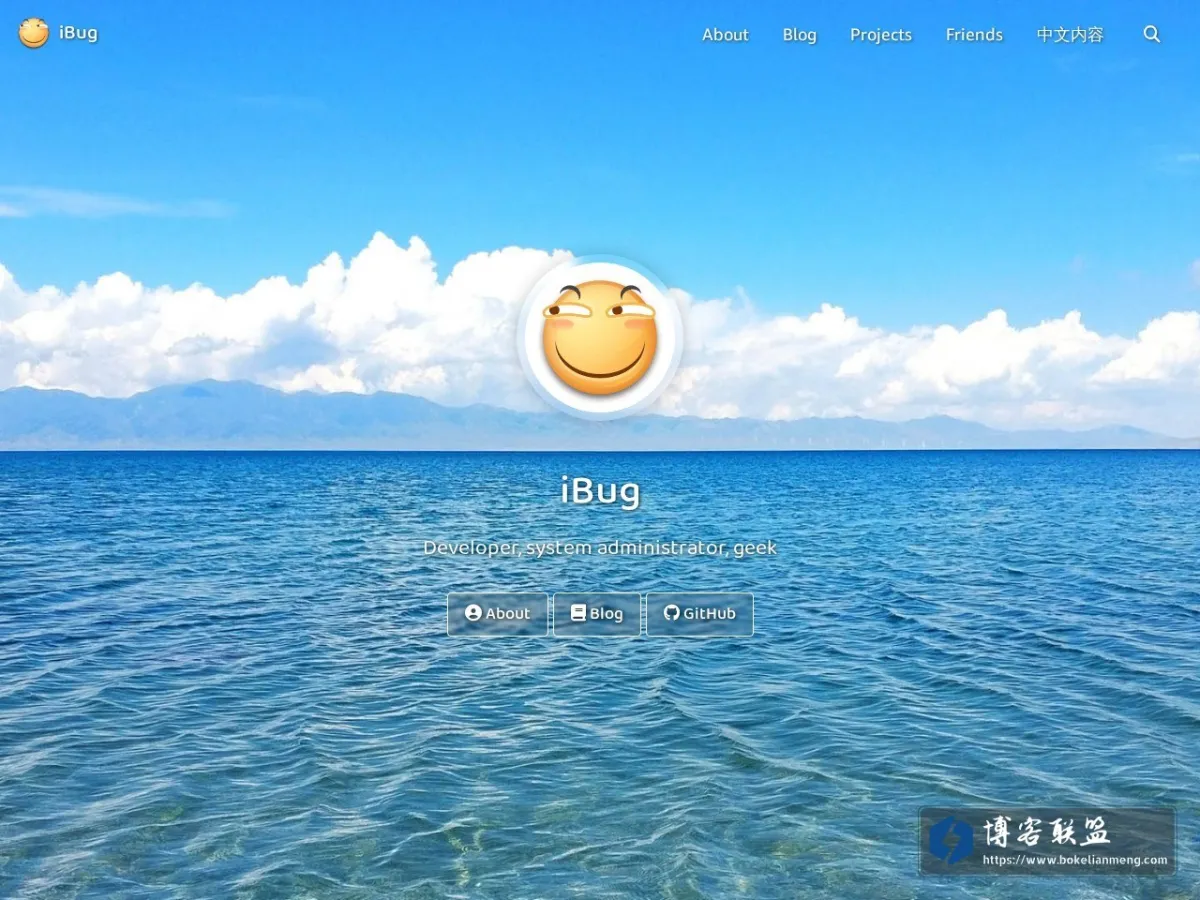This screenshot has width=1200, height=900.
Task: Open the 中文内容 navigation link
Action: [1070, 34]
